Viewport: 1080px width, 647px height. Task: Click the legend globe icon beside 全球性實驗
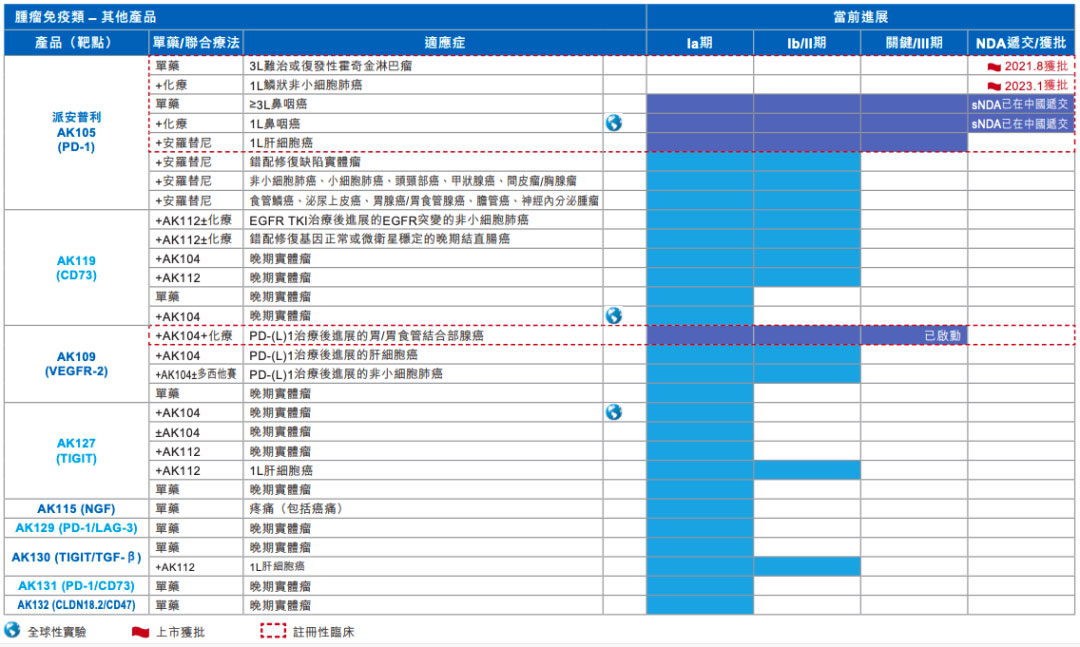pos(12,631)
